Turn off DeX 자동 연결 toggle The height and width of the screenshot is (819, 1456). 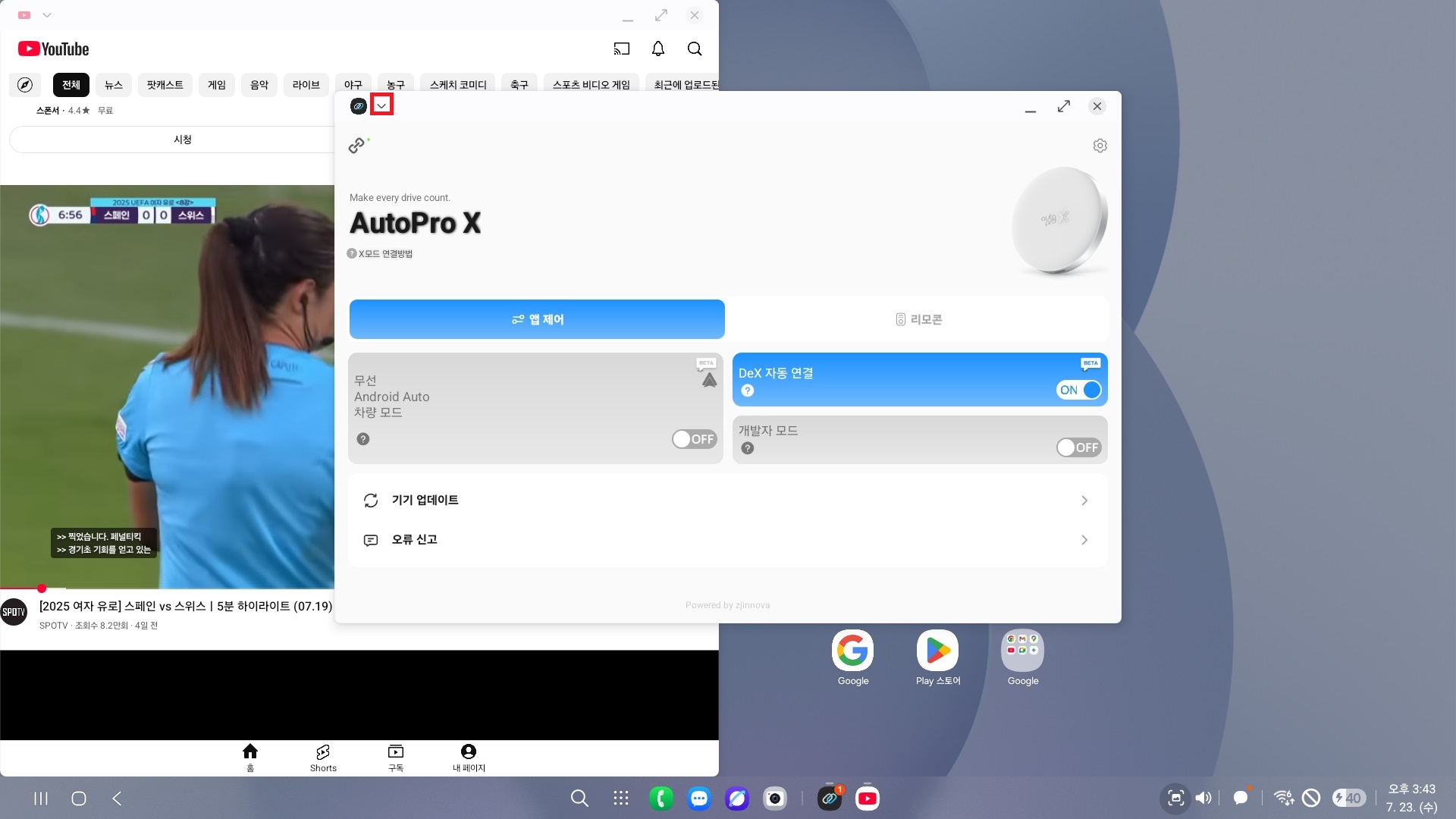pyautogui.click(x=1078, y=390)
